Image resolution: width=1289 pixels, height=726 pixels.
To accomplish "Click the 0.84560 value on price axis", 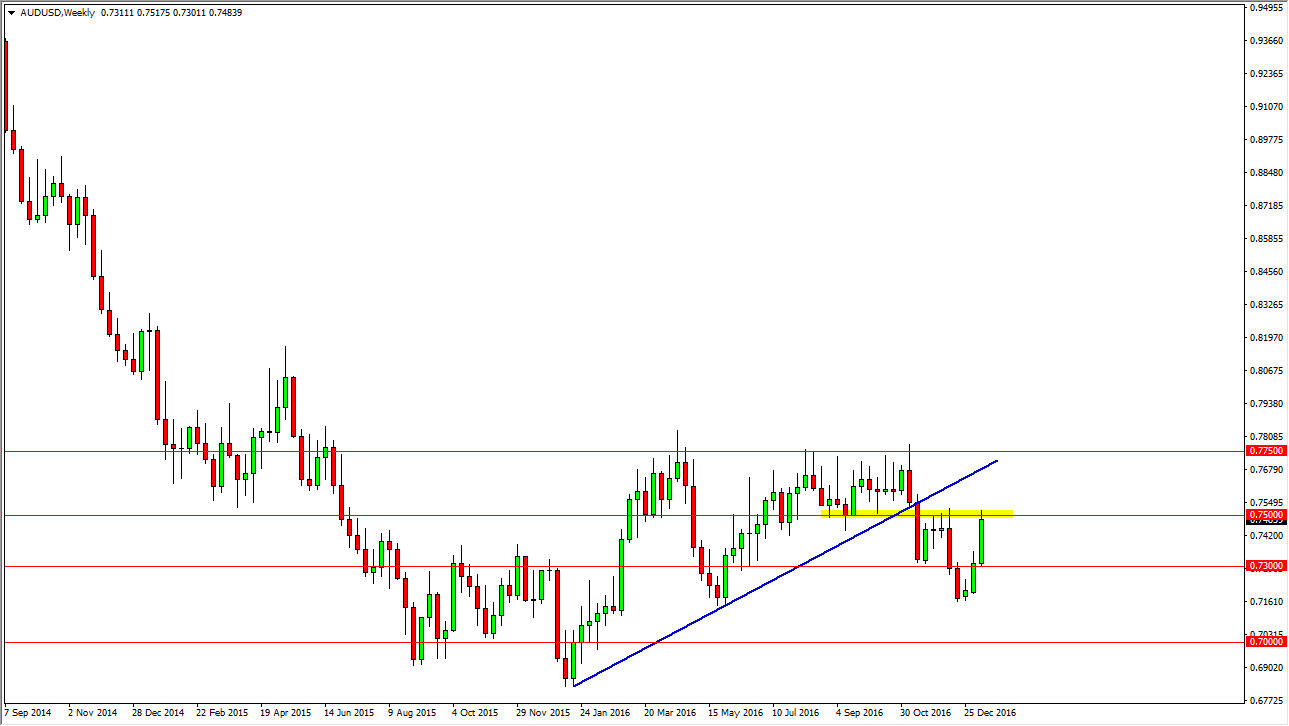I will (1264, 271).
